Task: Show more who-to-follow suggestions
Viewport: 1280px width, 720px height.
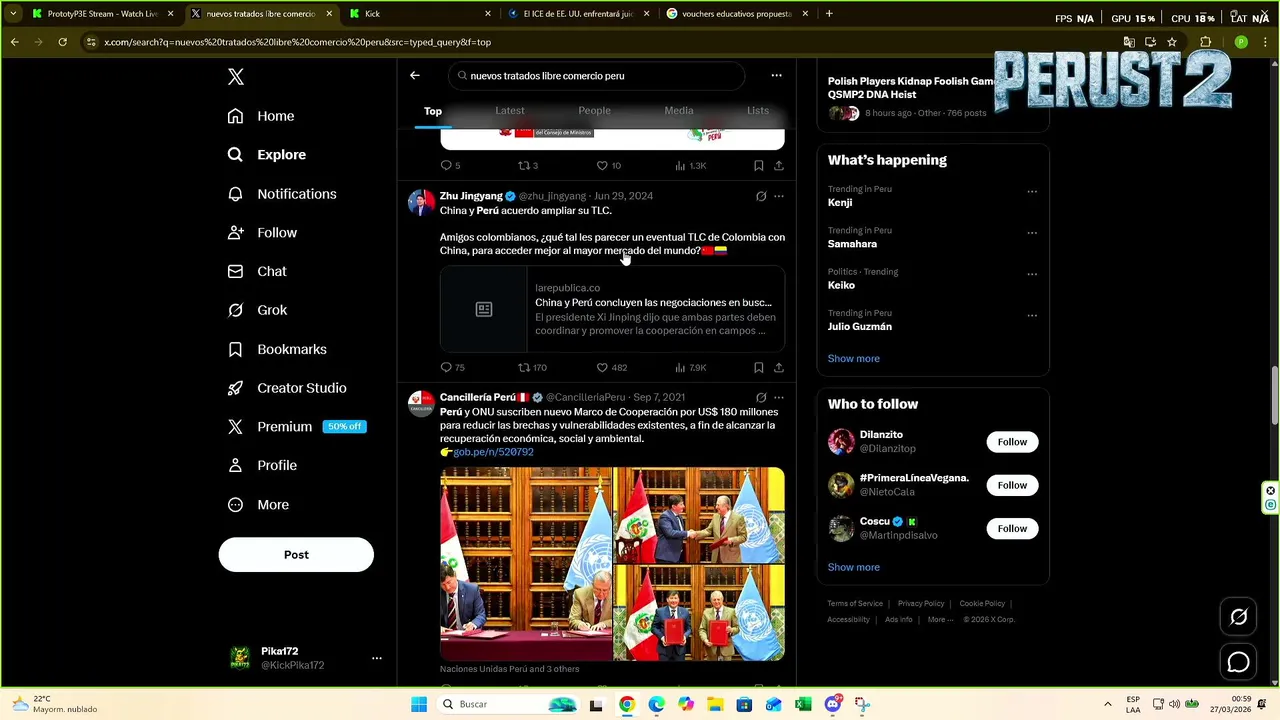Action: (853, 568)
